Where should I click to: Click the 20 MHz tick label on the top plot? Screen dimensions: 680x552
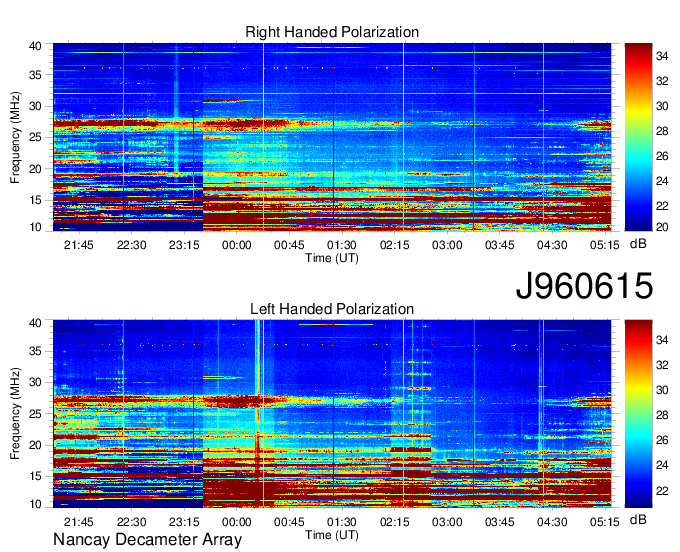click(35, 169)
